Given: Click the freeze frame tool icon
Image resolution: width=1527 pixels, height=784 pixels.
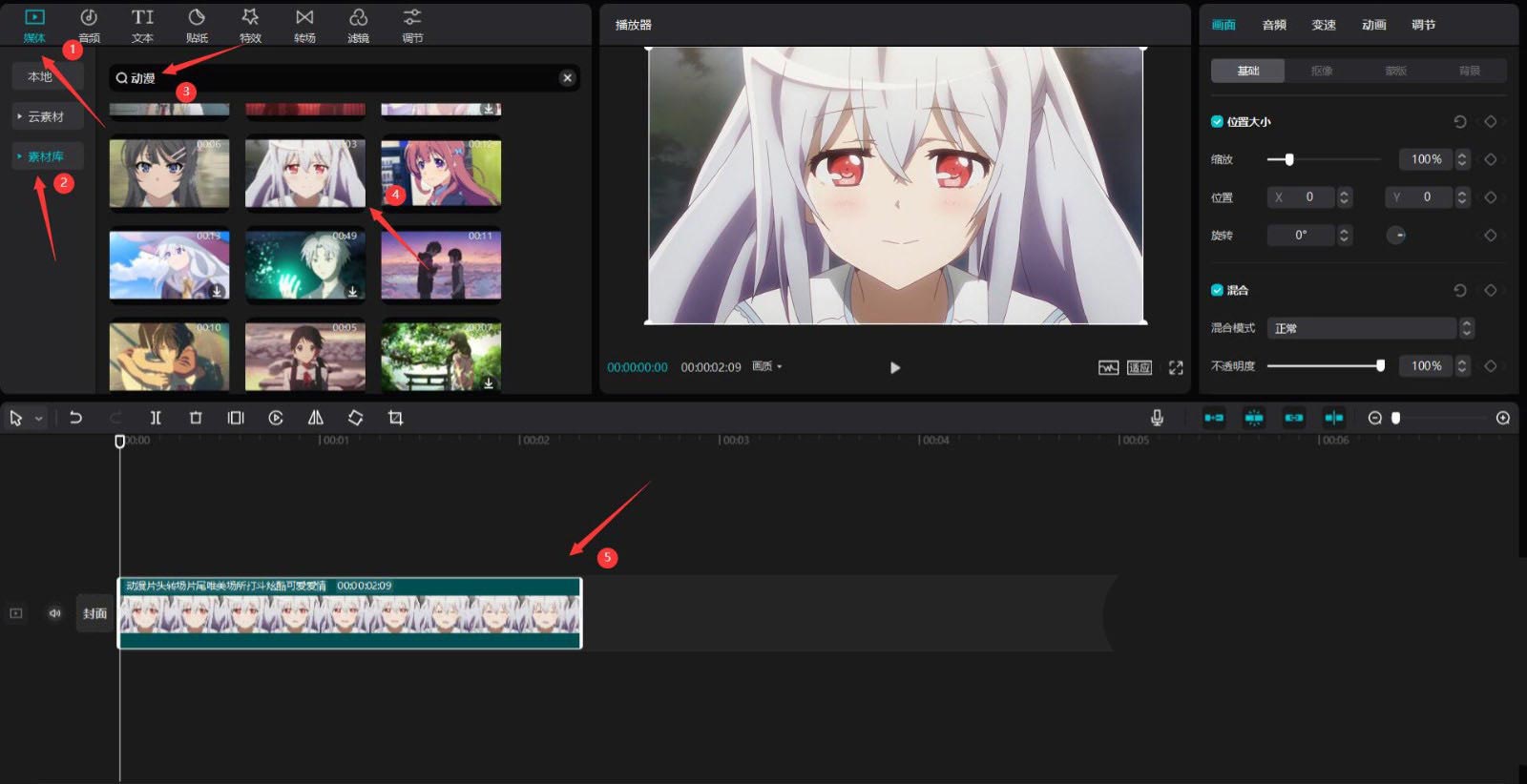Looking at the screenshot, I should point(236,418).
